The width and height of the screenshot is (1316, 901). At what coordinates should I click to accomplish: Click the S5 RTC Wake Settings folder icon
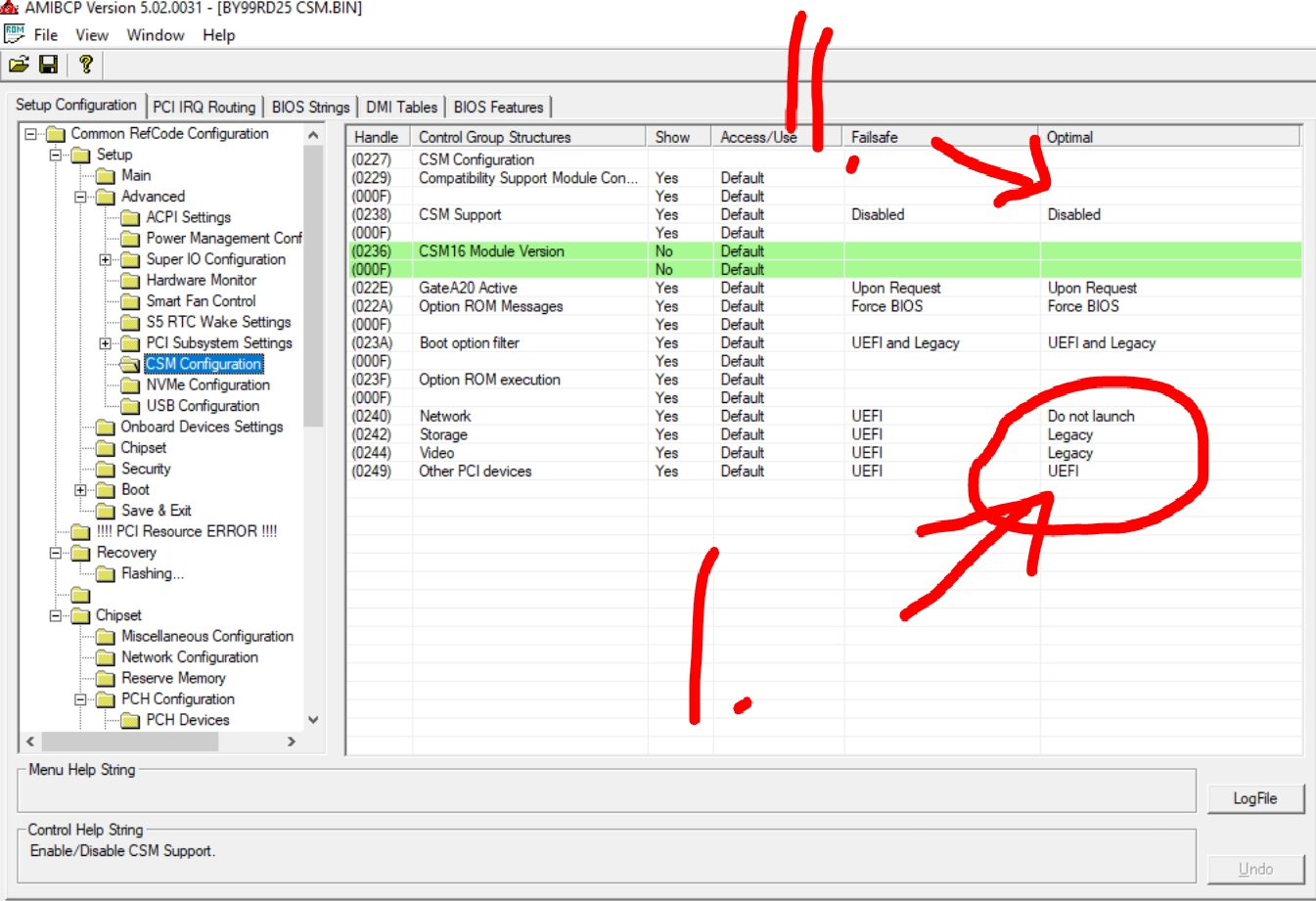pos(130,322)
